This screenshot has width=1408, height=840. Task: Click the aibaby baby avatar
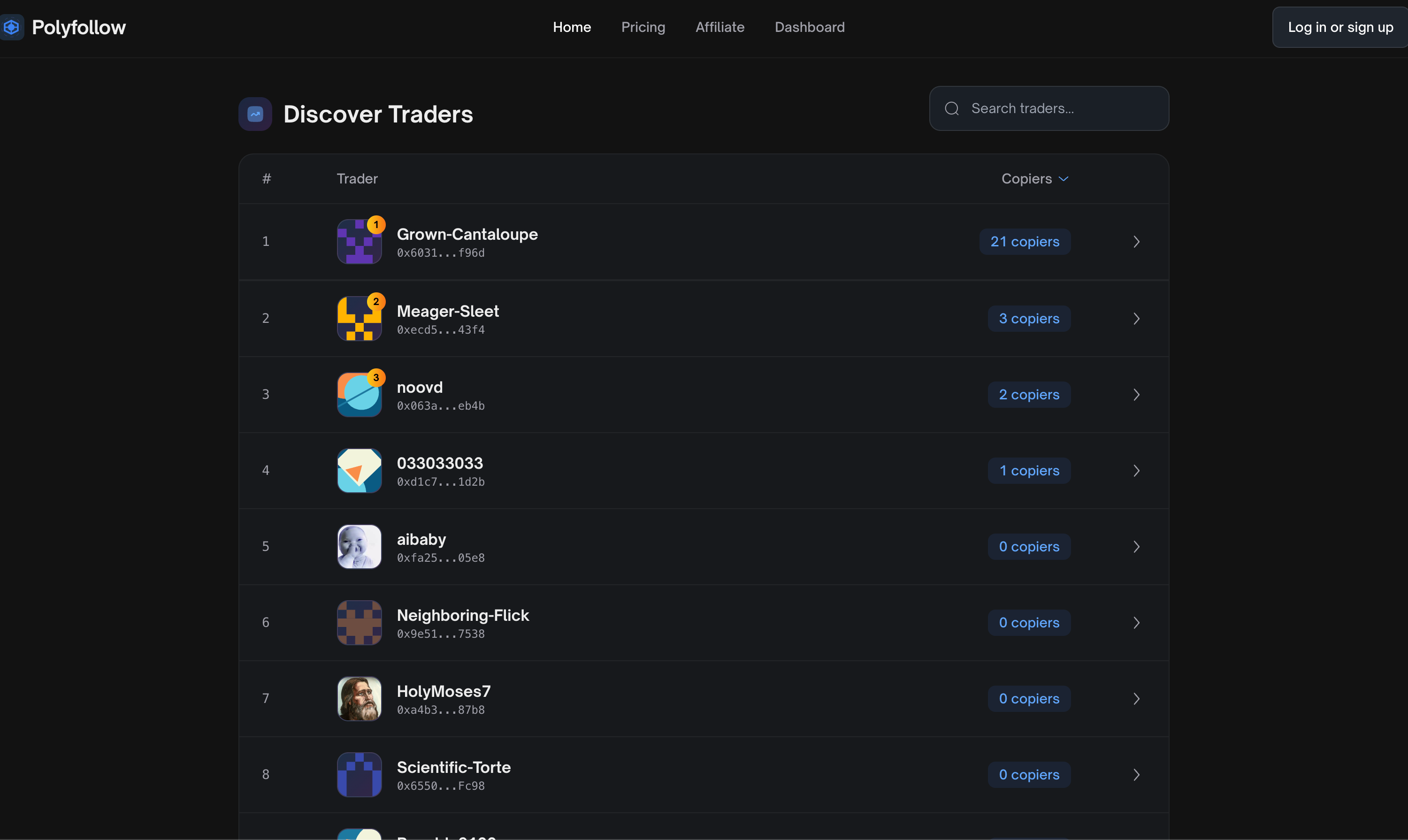[360, 547]
